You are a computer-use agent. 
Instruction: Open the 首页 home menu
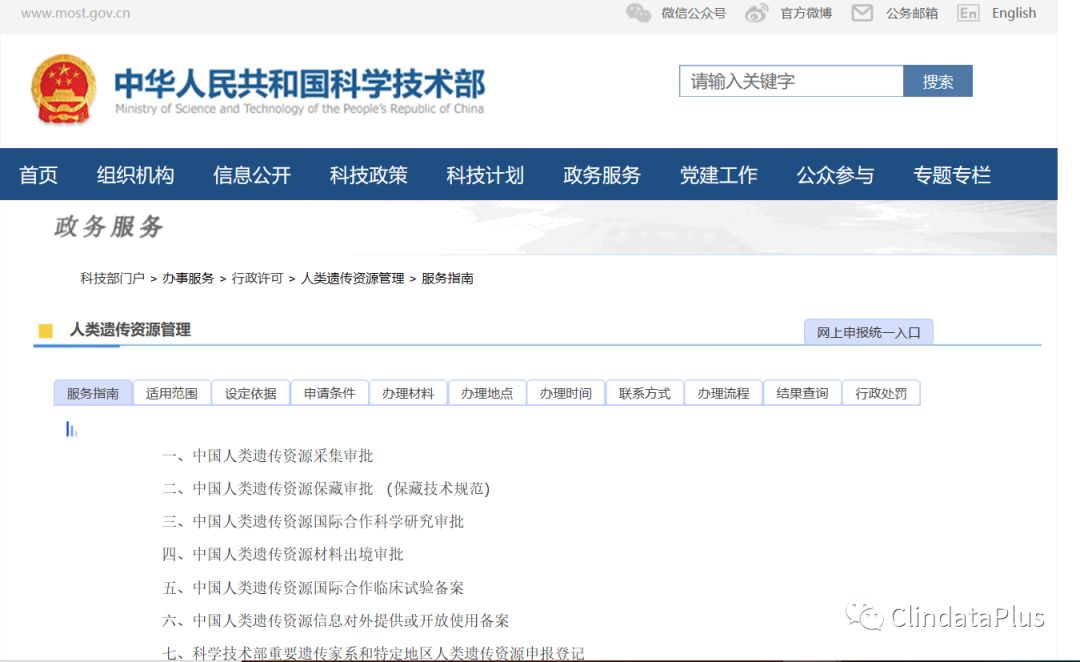coord(38,175)
